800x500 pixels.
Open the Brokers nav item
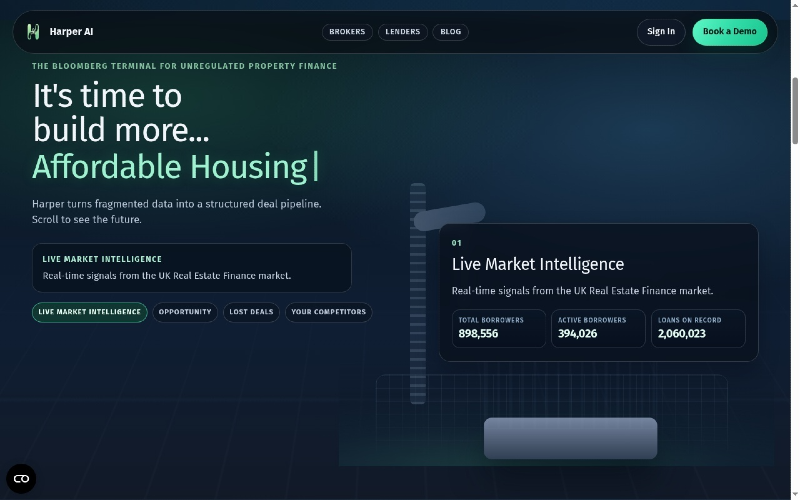pos(347,32)
